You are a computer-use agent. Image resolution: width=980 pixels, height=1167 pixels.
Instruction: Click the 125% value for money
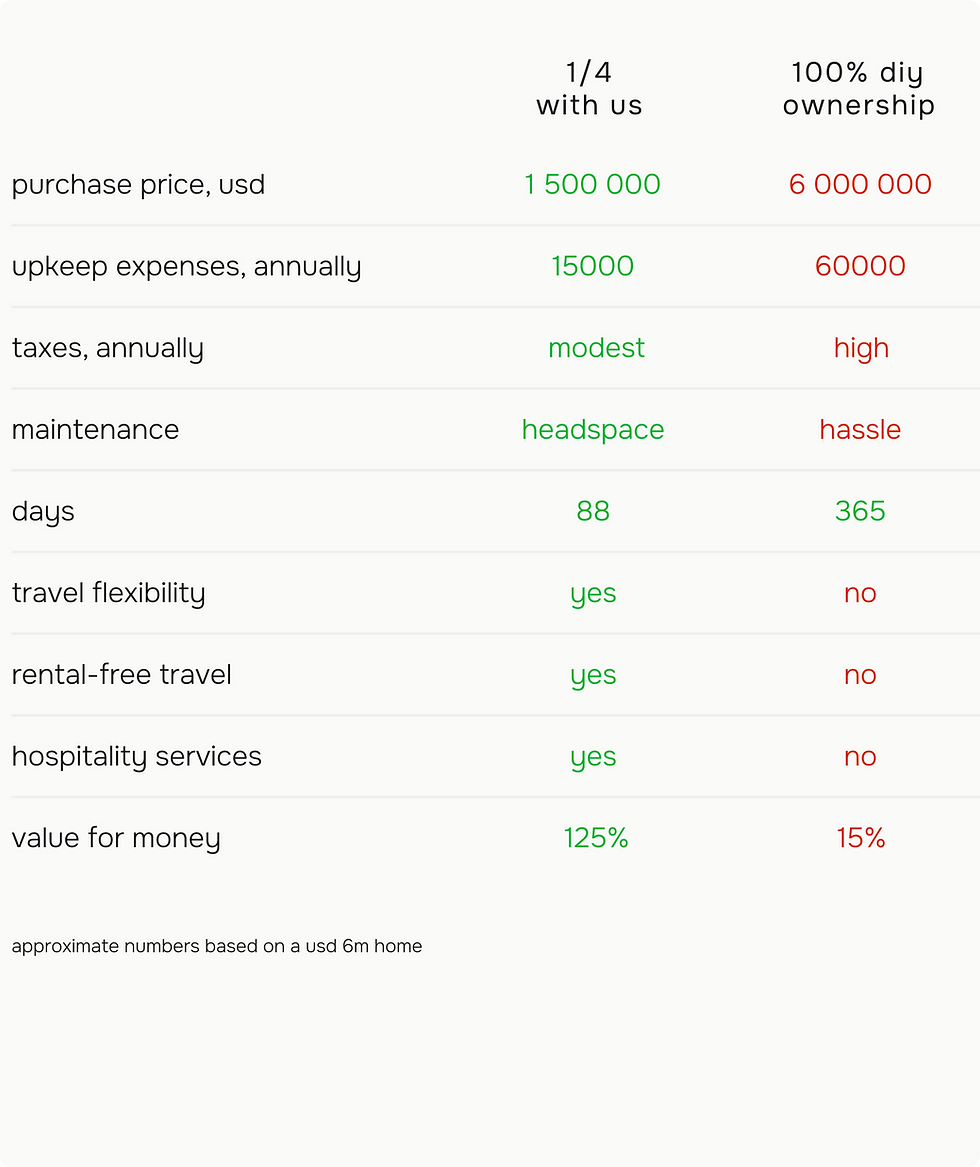595,838
